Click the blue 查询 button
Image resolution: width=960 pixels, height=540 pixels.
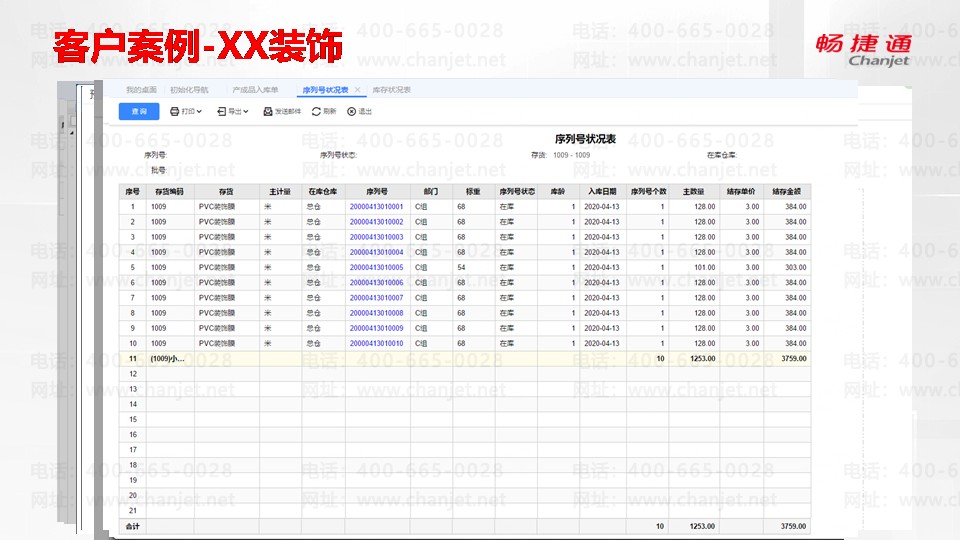[x=139, y=112]
